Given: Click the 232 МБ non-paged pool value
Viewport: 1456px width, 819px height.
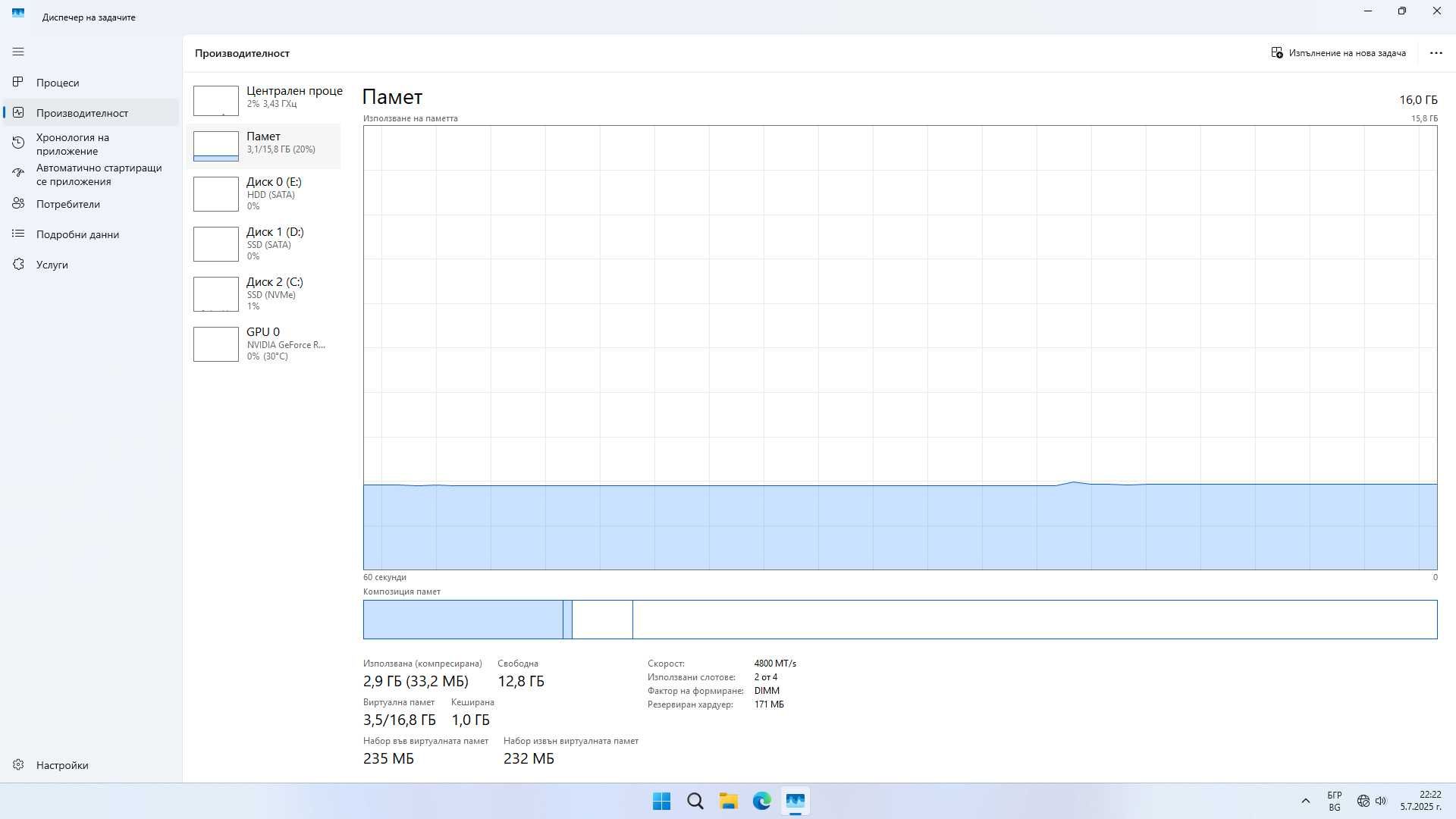Looking at the screenshot, I should (529, 758).
